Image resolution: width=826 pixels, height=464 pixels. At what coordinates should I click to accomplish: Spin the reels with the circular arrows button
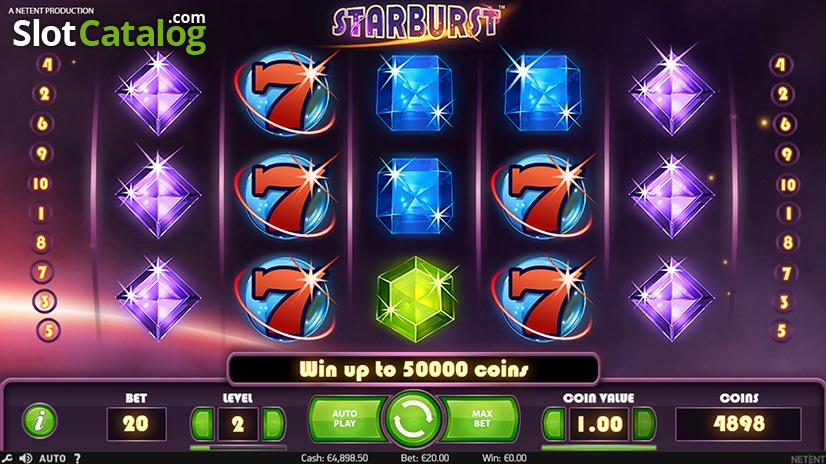click(413, 419)
